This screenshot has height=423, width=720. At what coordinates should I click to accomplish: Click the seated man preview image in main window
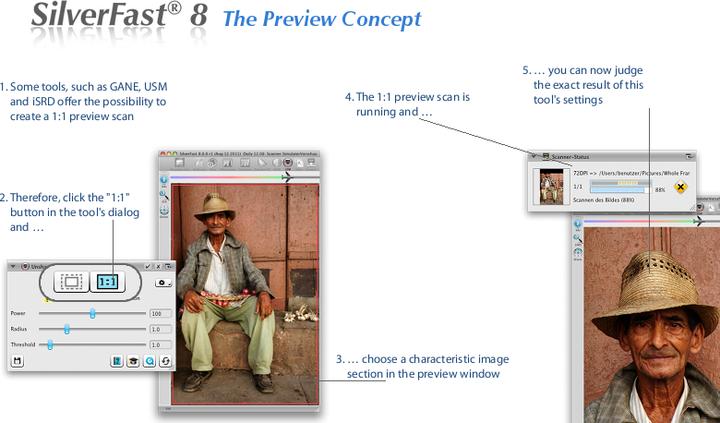pyautogui.click(x=245, y=294)
